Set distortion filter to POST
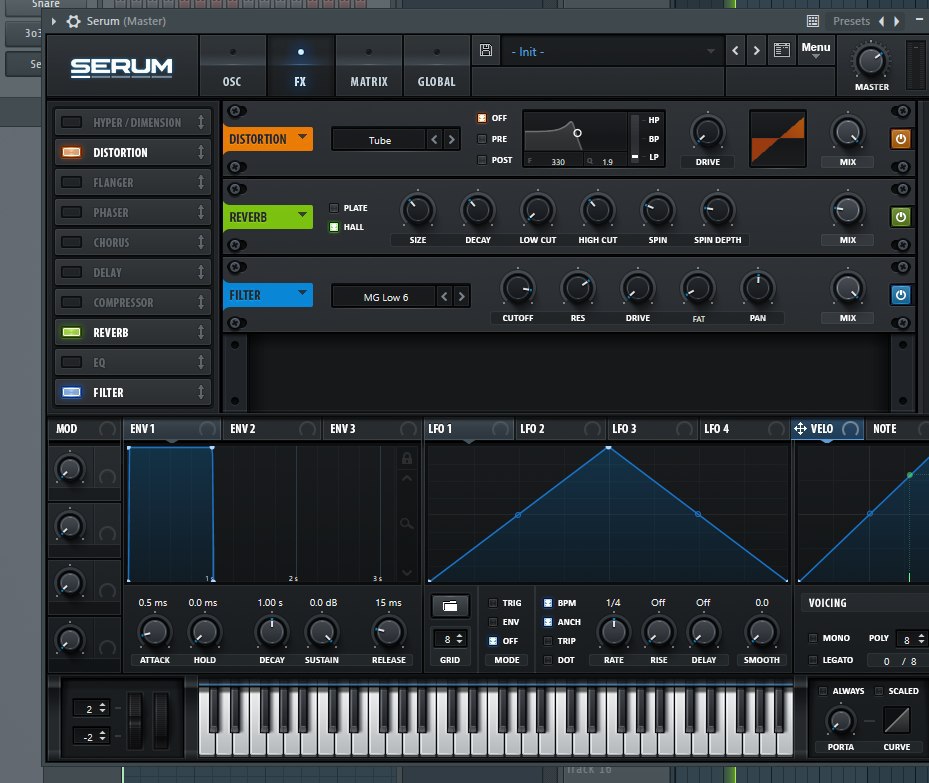Screen dimensions: 929x783 (x=482, y=160)
